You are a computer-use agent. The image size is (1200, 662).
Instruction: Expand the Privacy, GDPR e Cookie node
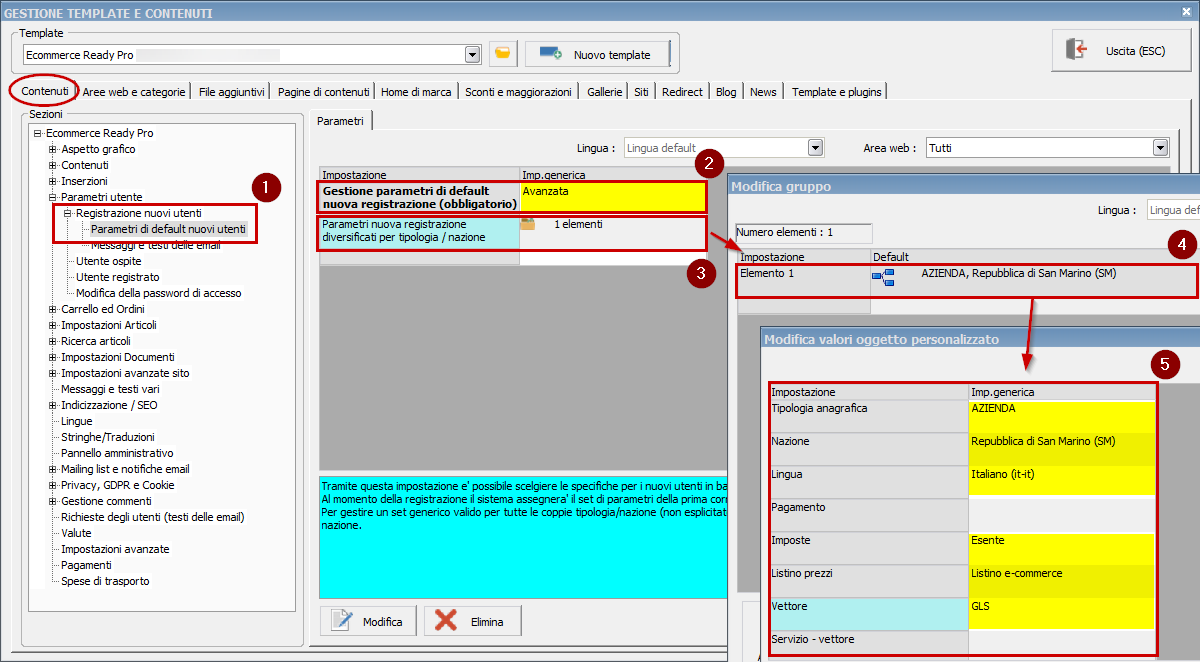click(x=53, y=485)
